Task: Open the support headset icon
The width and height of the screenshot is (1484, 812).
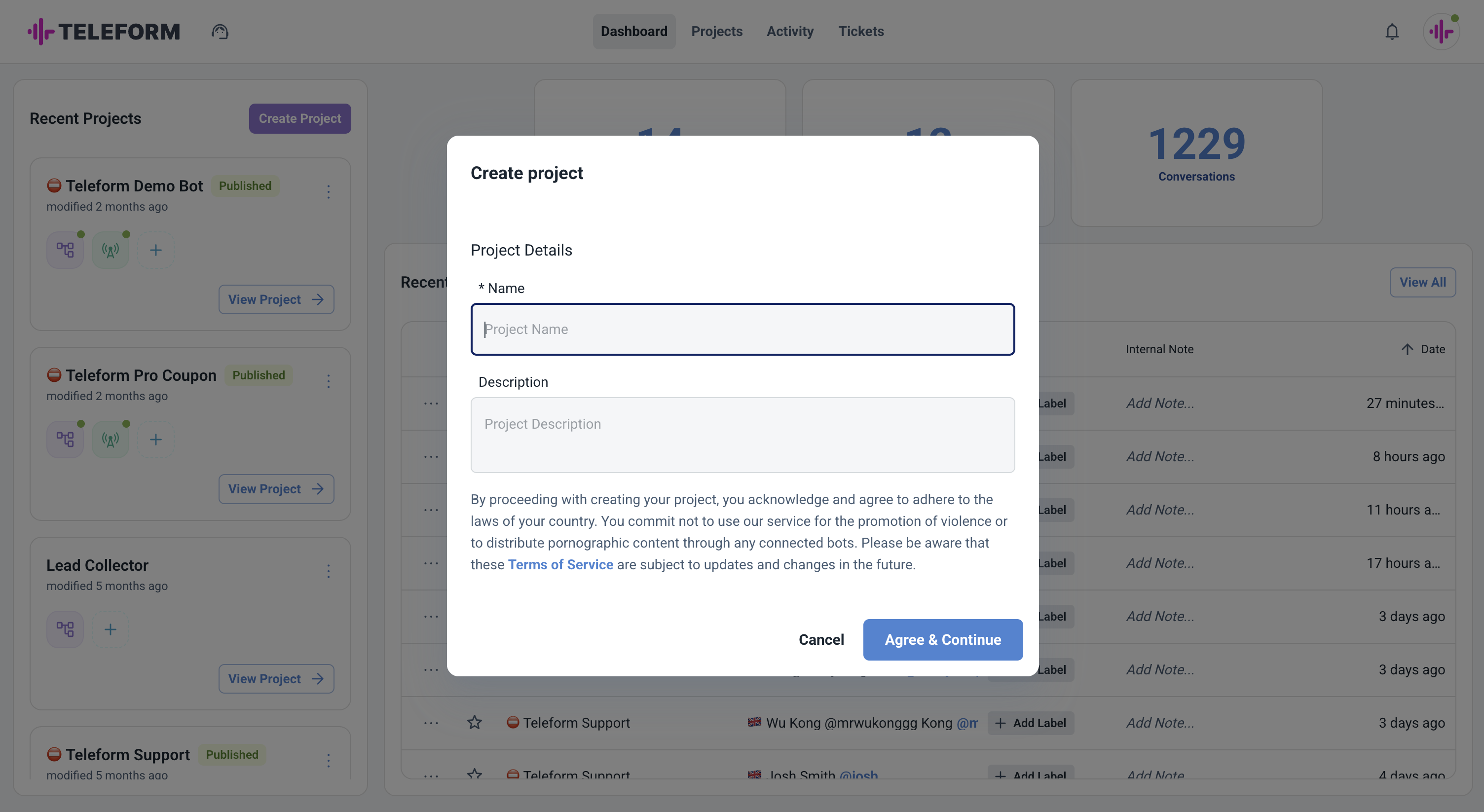Action: 220,31
